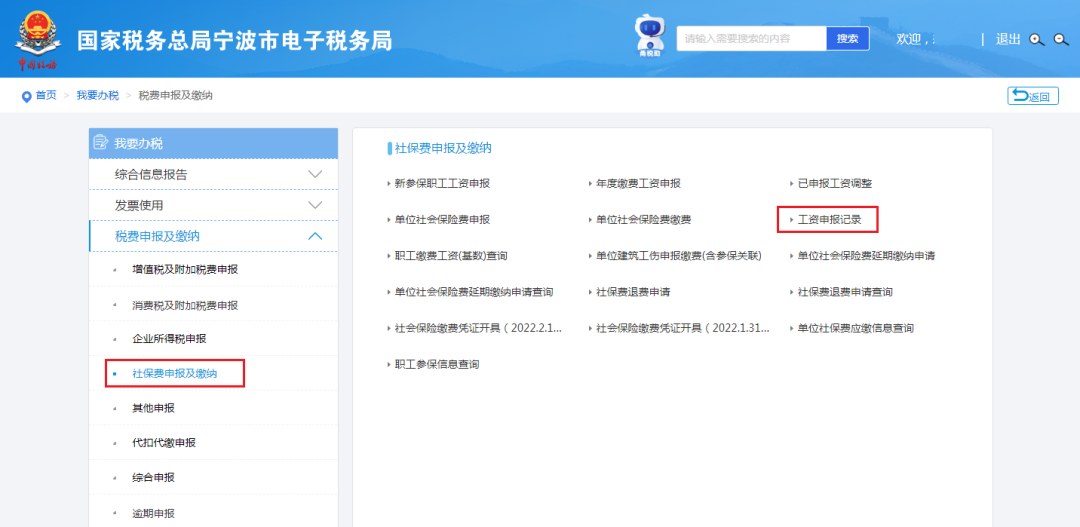Click the zoom out magnifier icon
Image resolution: width=1080 pixels, height=527 pixels.
coord(1061,39)
